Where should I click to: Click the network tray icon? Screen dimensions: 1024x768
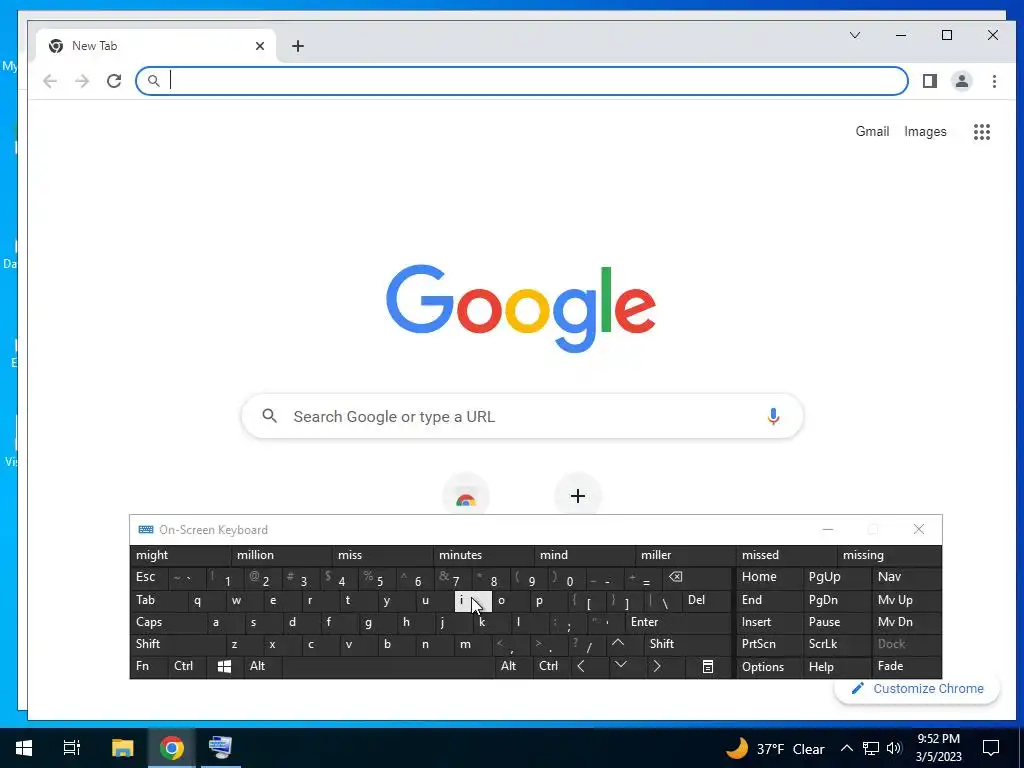coord(871,748)
